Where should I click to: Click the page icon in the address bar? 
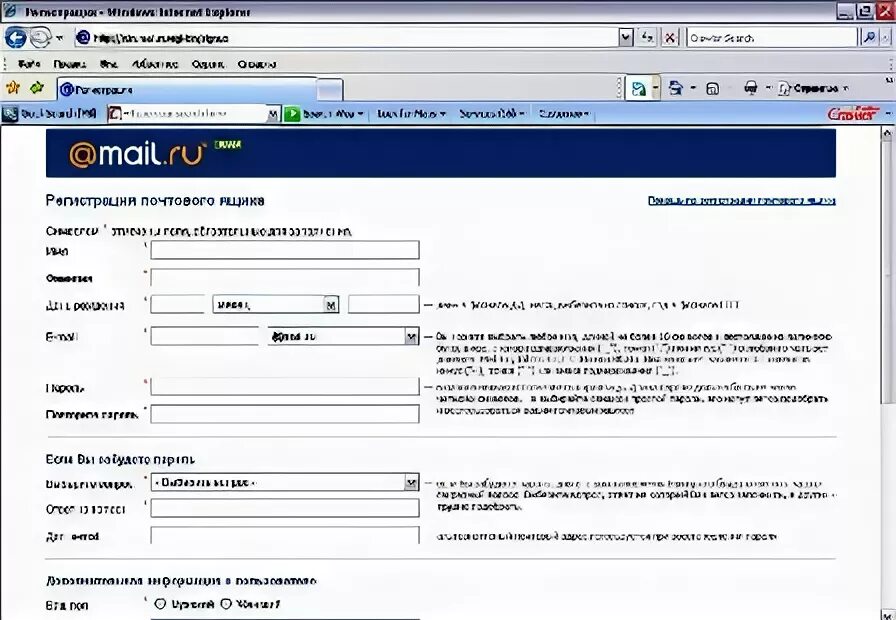[x=83, y=38]
